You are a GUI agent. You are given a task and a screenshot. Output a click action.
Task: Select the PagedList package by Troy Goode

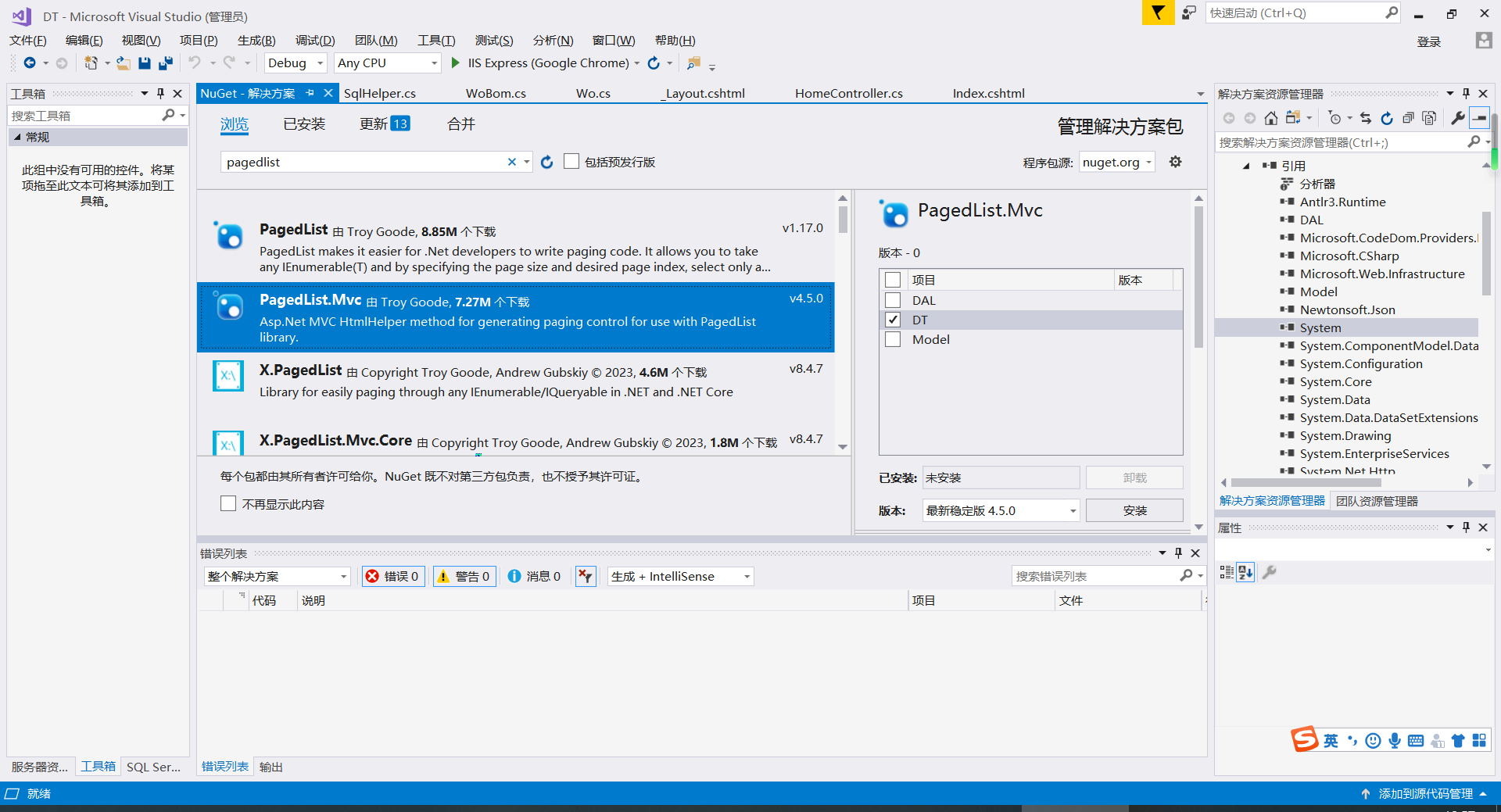[515, 247]
